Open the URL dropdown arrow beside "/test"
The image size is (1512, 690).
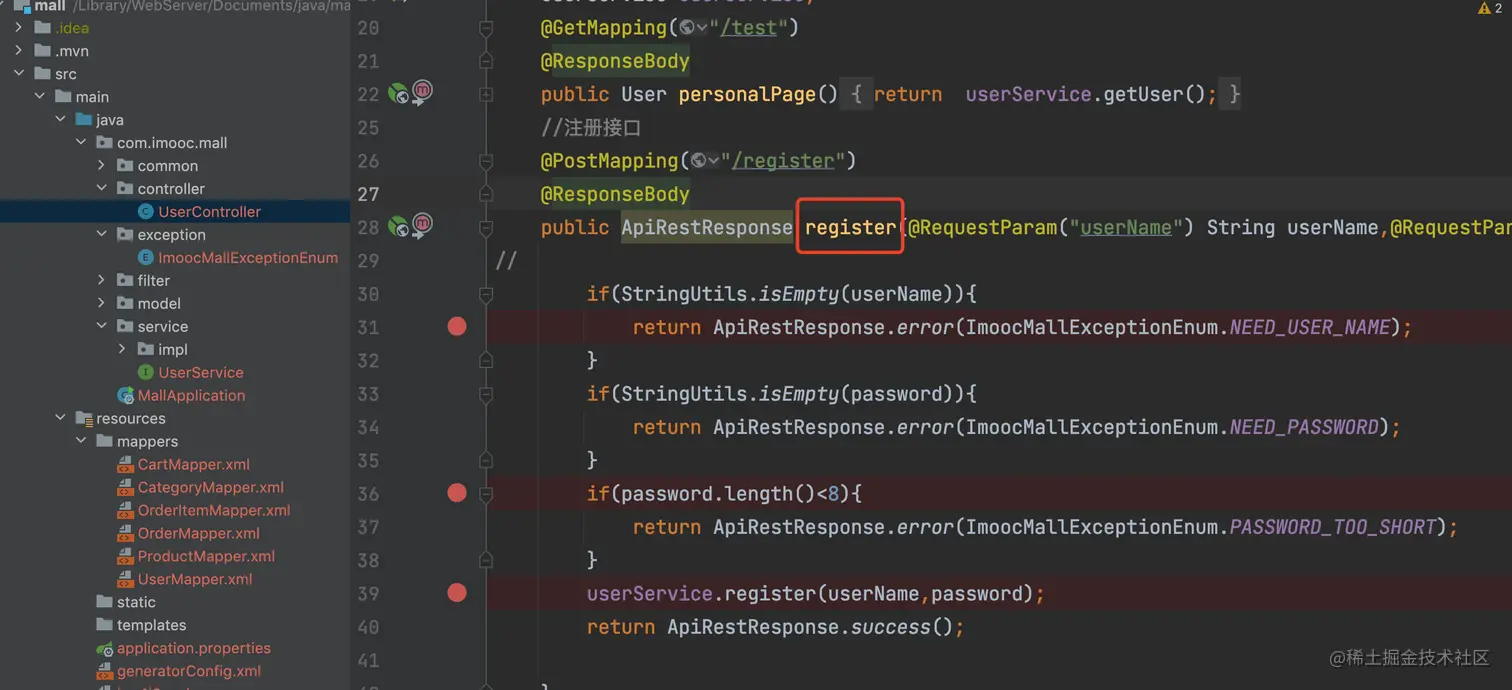(x=702, y=28)
